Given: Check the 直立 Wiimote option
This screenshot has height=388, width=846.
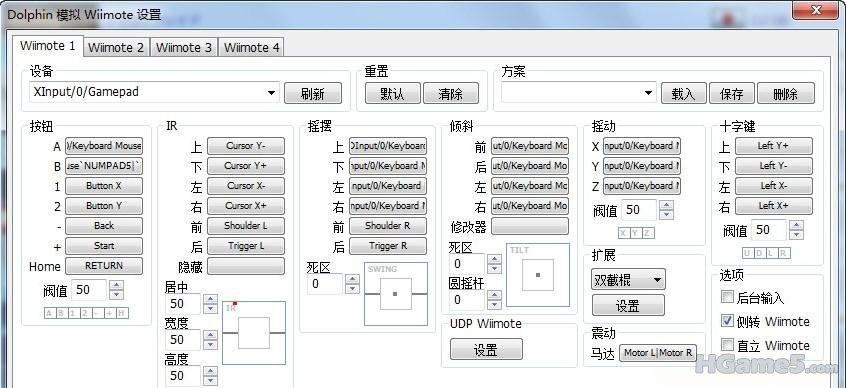Looking at the screenshot, I should [x=727, y=344].
